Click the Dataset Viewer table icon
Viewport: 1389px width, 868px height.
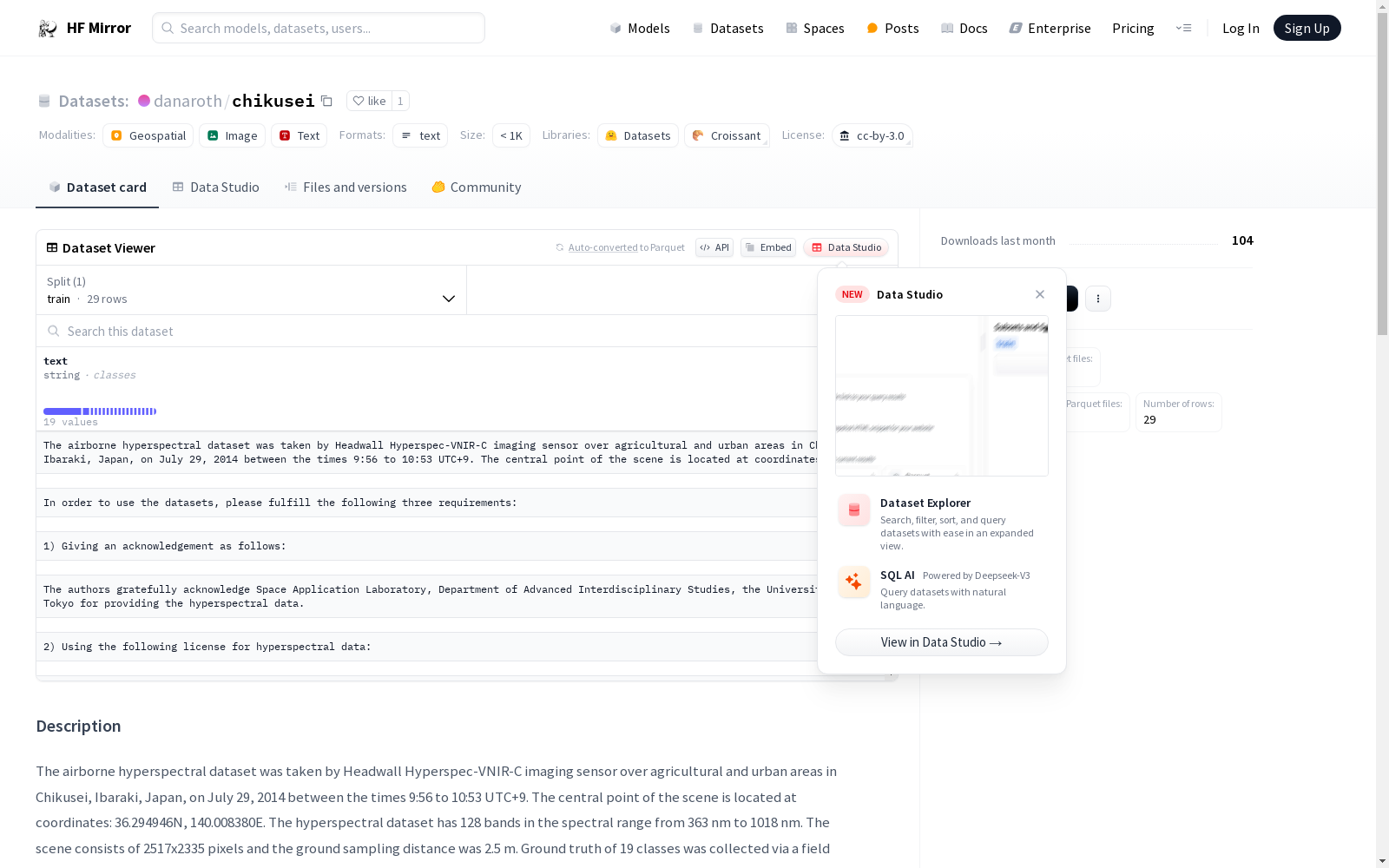[52, 247]
